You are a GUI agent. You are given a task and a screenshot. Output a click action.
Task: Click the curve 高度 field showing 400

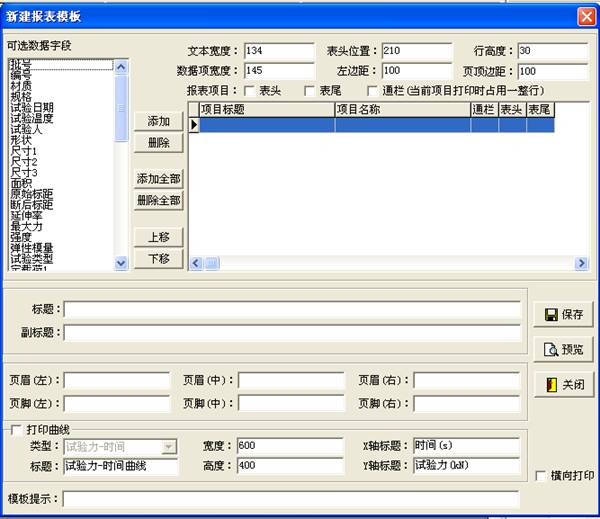[290, 466]
